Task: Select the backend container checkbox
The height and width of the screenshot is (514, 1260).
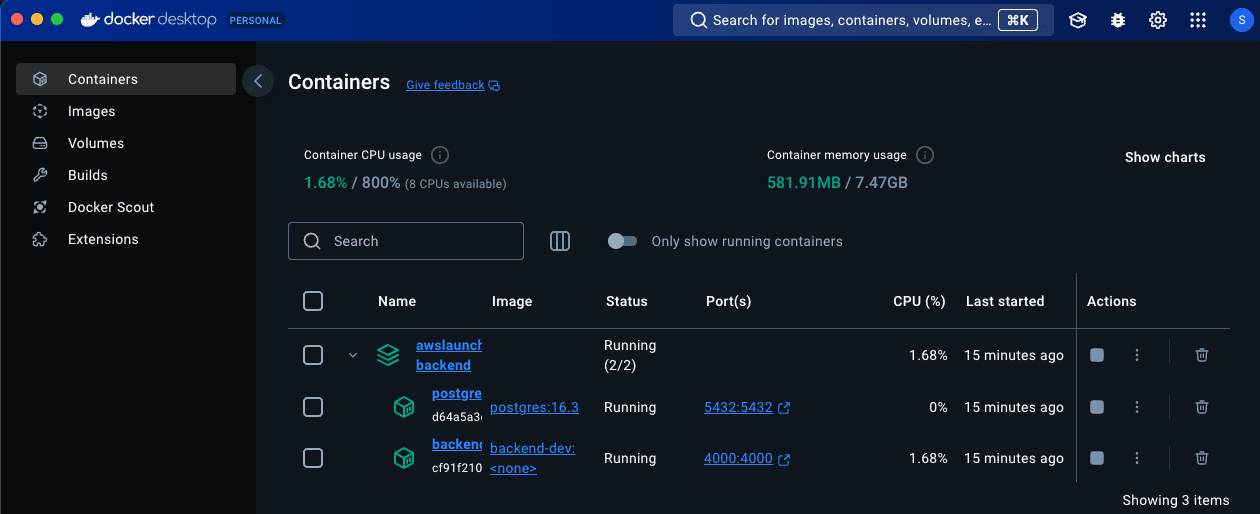Action: coord(313,458)
